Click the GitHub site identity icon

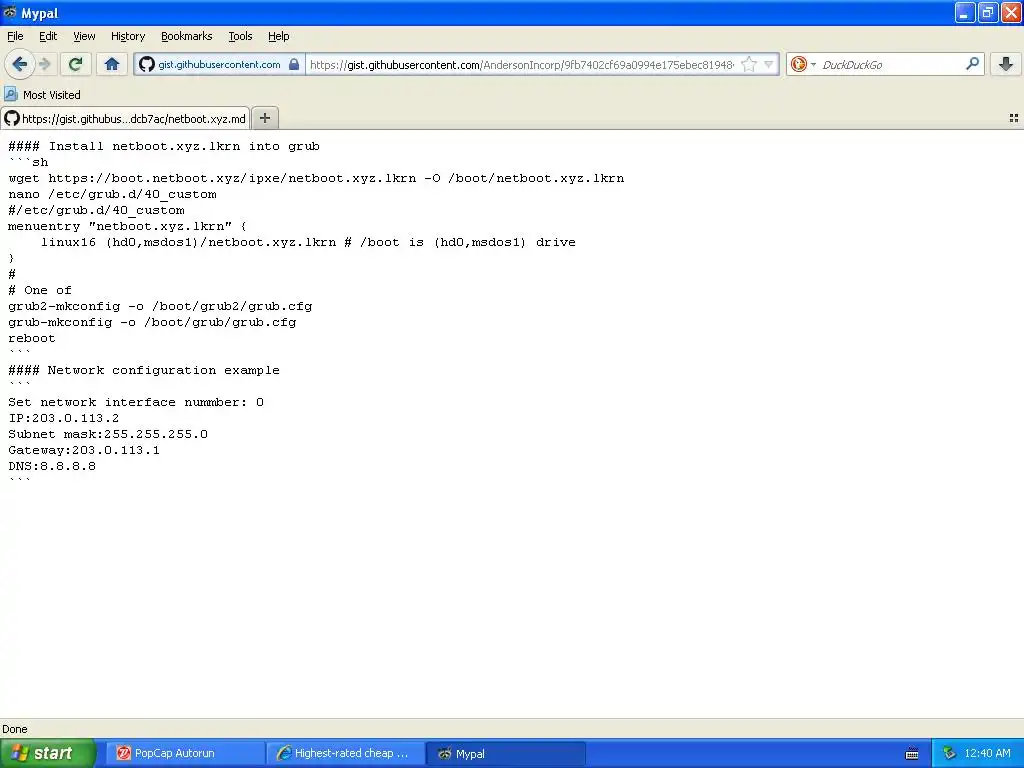point(146,64)
